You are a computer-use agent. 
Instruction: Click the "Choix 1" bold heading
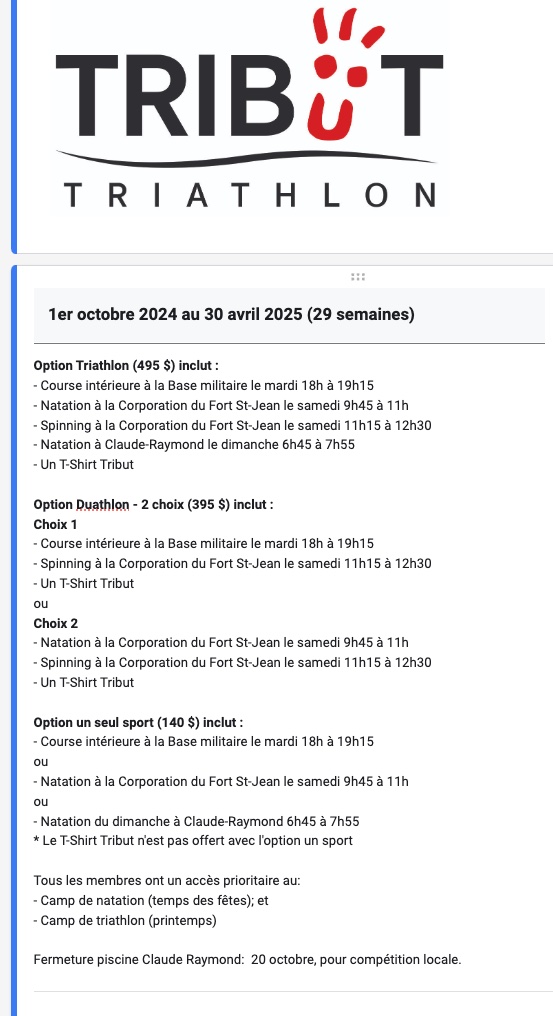click(x=56, y=524)
